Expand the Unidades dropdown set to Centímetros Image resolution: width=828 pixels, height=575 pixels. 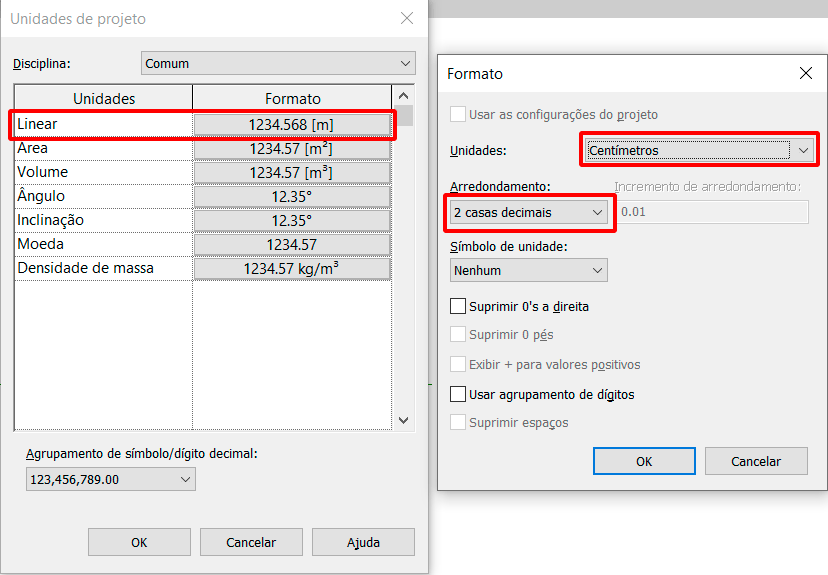[x=700, y=150]
